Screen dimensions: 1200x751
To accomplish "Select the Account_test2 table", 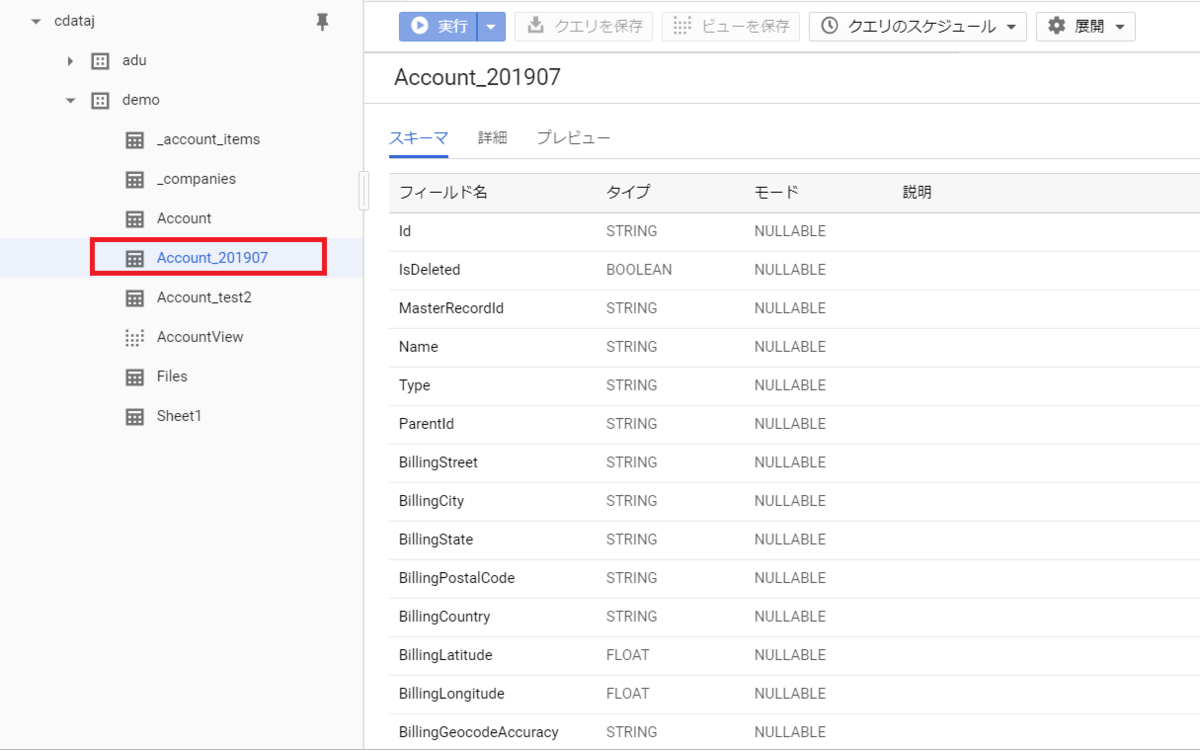I will [204, 298].
